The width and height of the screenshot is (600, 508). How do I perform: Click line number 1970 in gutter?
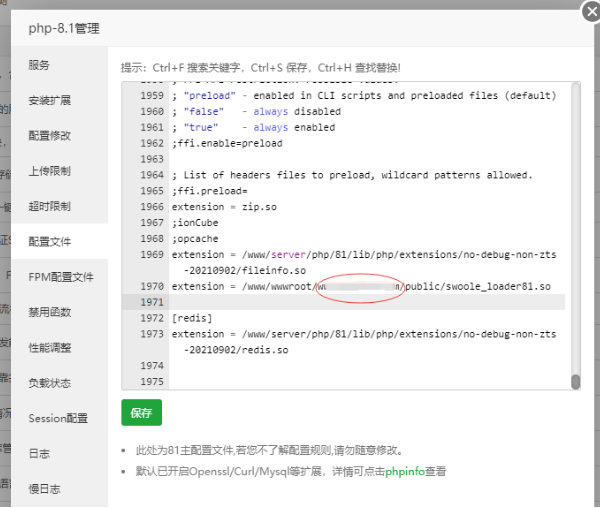[152, 287]
